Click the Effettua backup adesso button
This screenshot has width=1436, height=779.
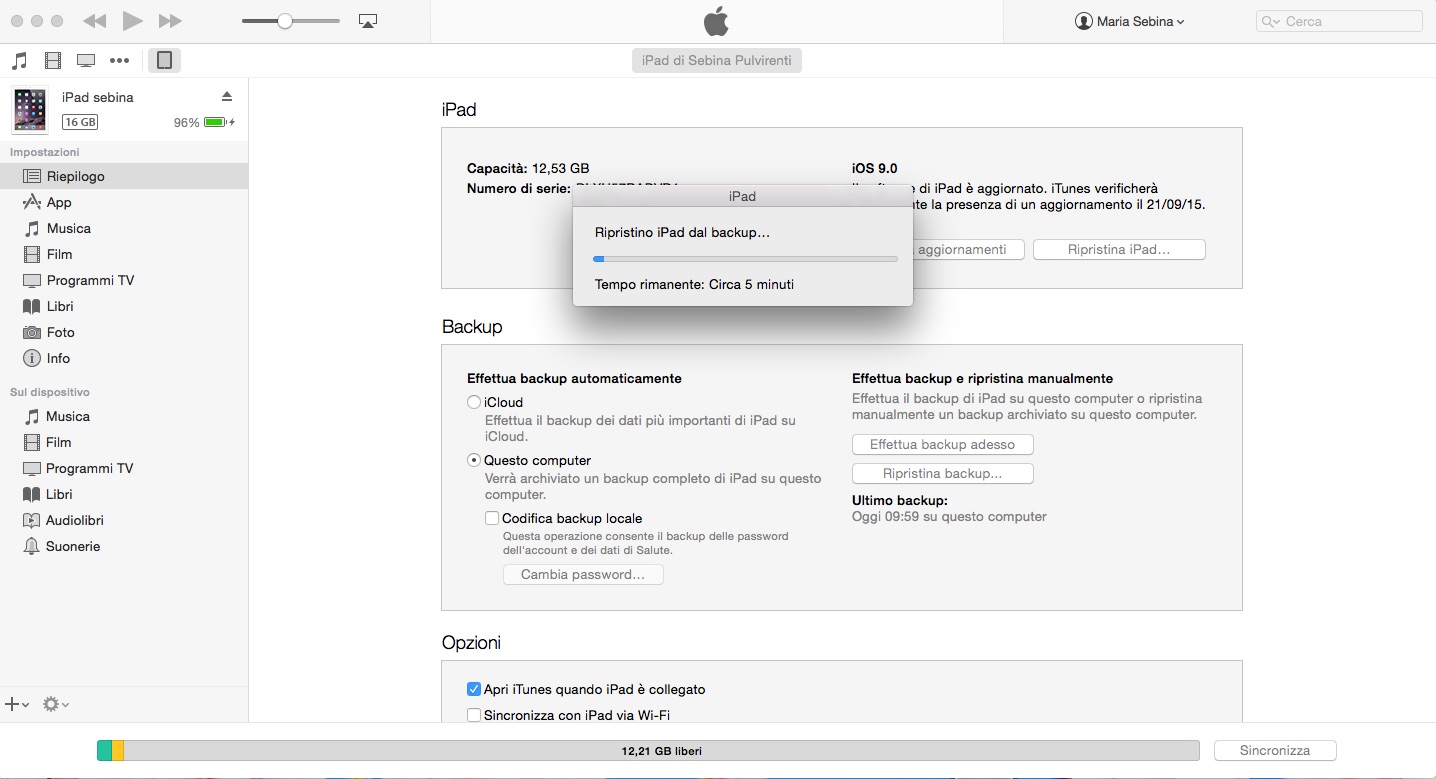pyautogui.click(x=942, y=444)
